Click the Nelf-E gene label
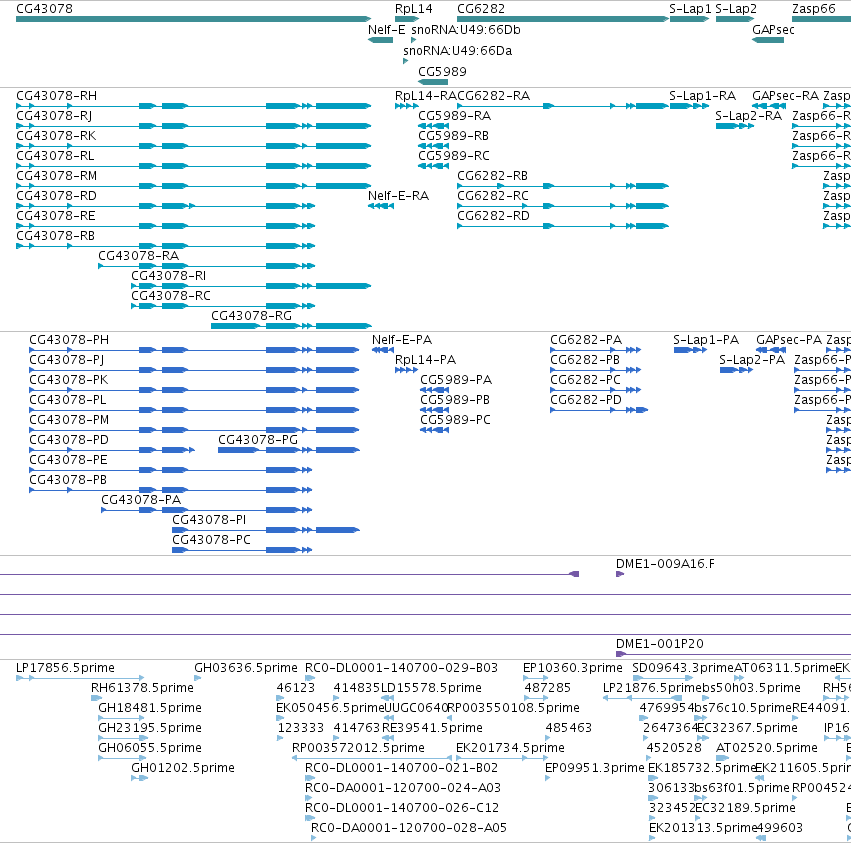 [386, 30]
